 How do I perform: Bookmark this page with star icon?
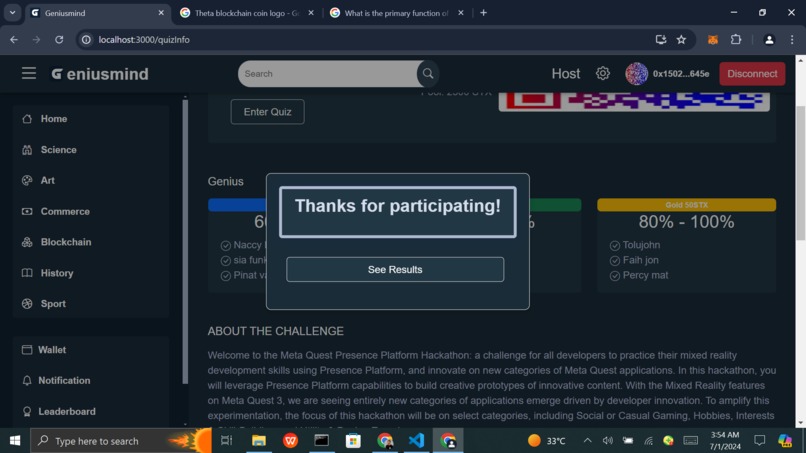pos(681,40)
